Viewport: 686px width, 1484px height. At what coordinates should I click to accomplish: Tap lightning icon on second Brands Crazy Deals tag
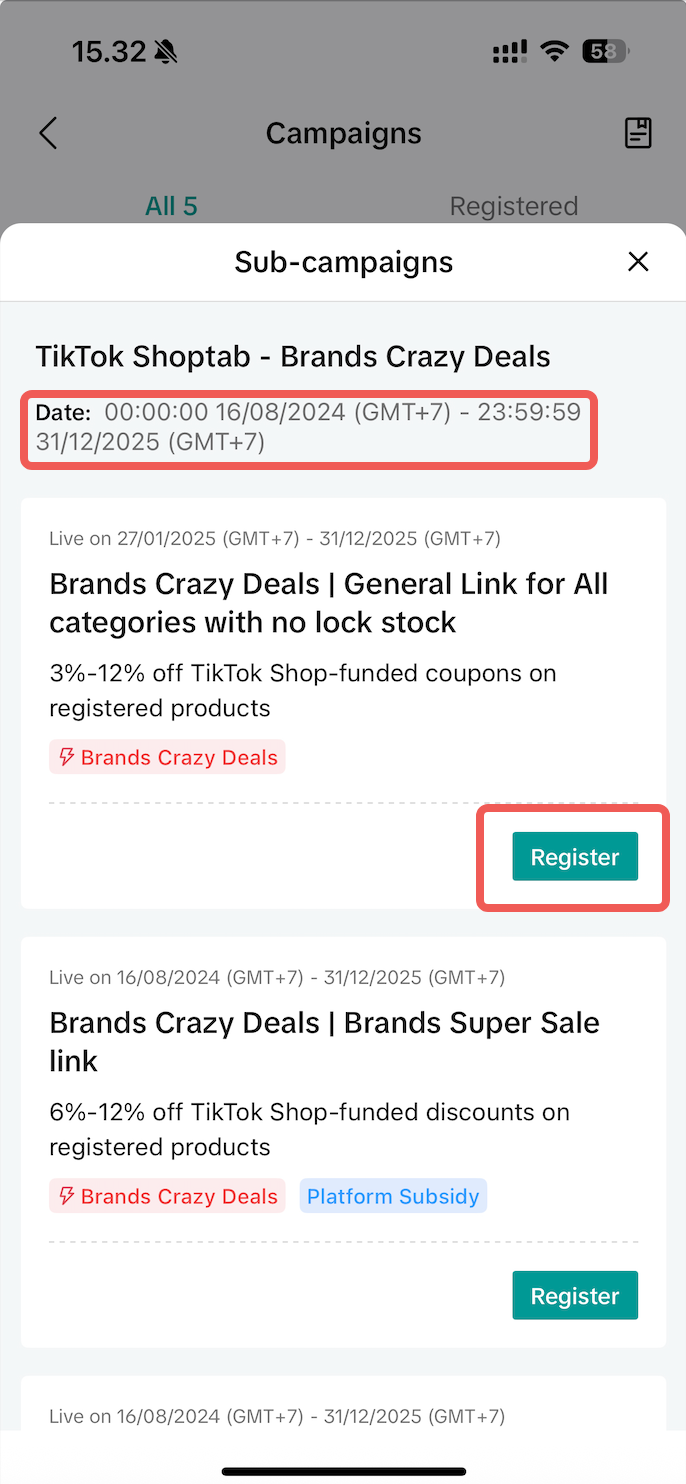point(67,1196)
